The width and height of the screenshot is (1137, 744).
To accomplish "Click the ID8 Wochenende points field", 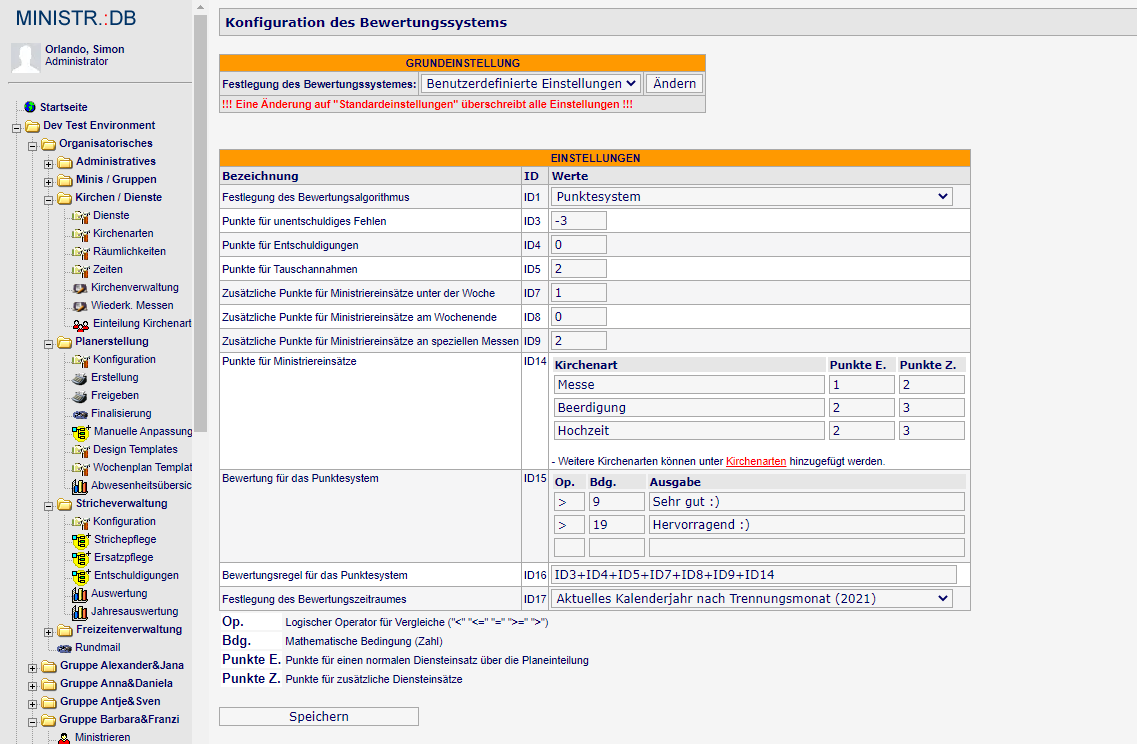I will 579,316.
